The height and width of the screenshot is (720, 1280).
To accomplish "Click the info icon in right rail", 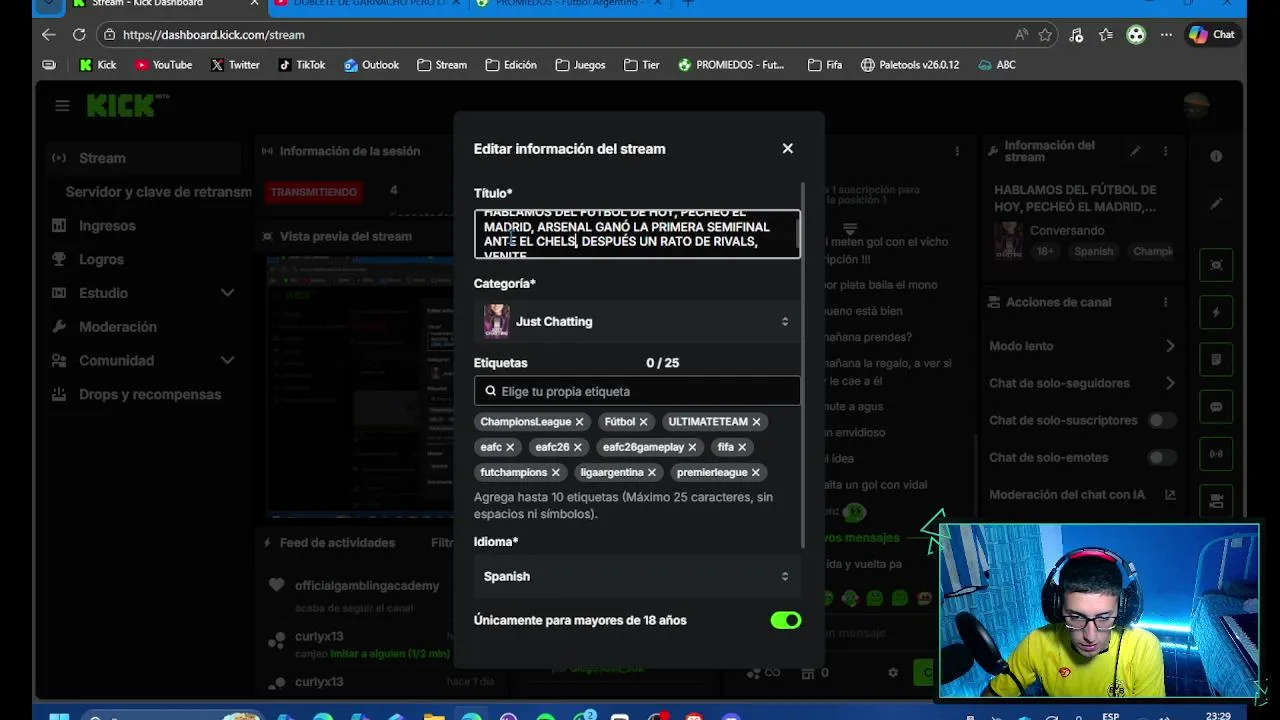I will coord(1216,156).
